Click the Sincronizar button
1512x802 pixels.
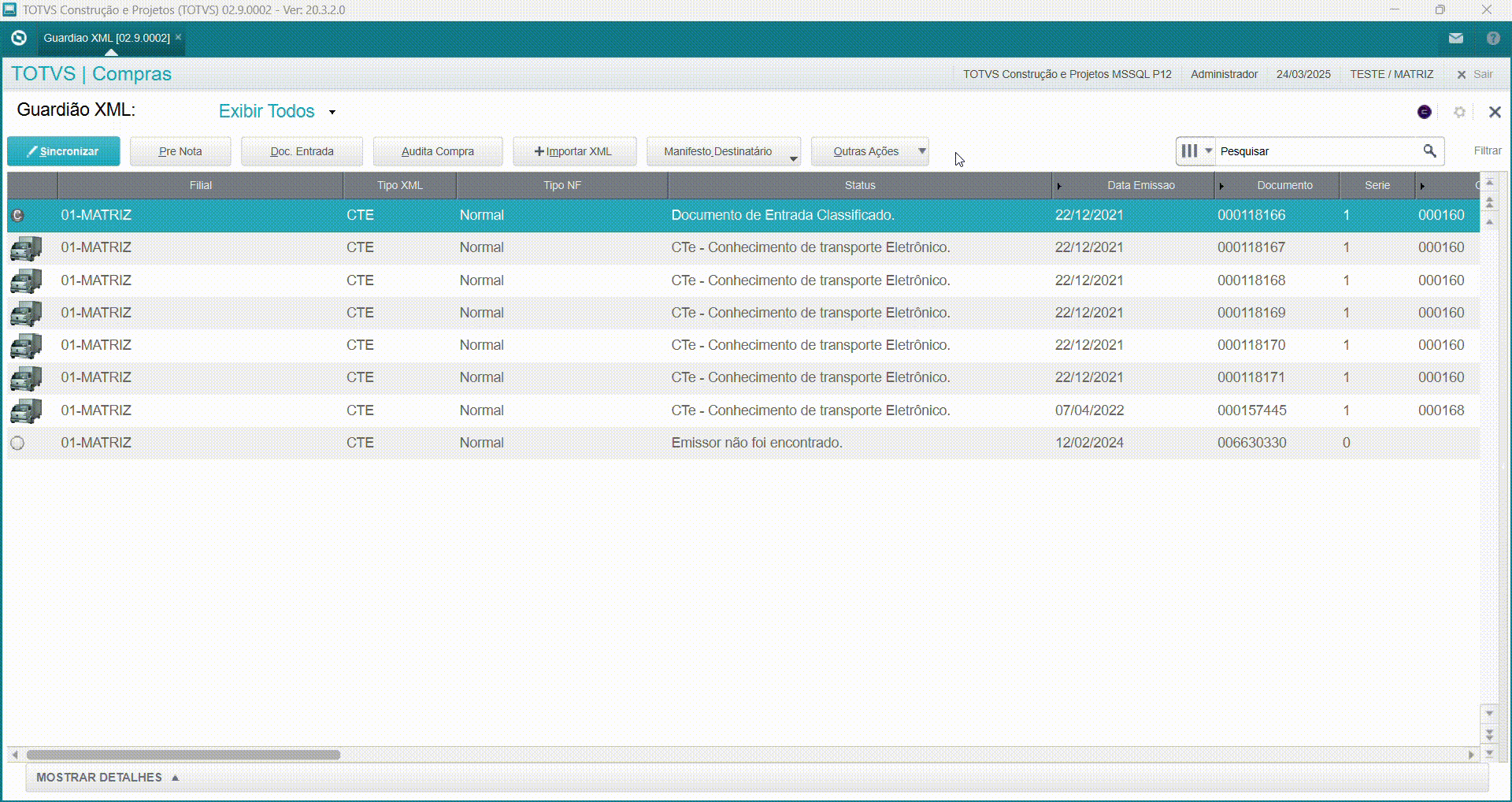64,151
